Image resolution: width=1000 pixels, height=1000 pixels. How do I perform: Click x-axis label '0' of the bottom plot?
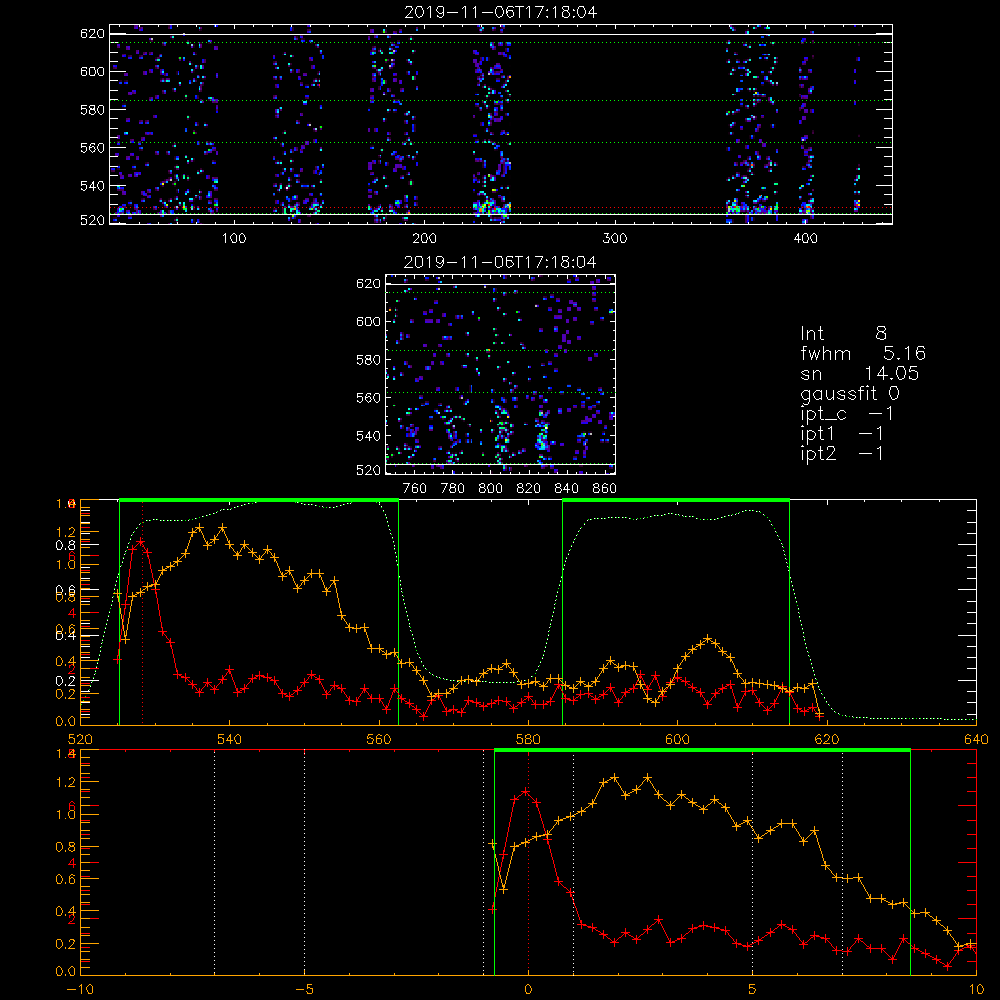coord(528,989)
